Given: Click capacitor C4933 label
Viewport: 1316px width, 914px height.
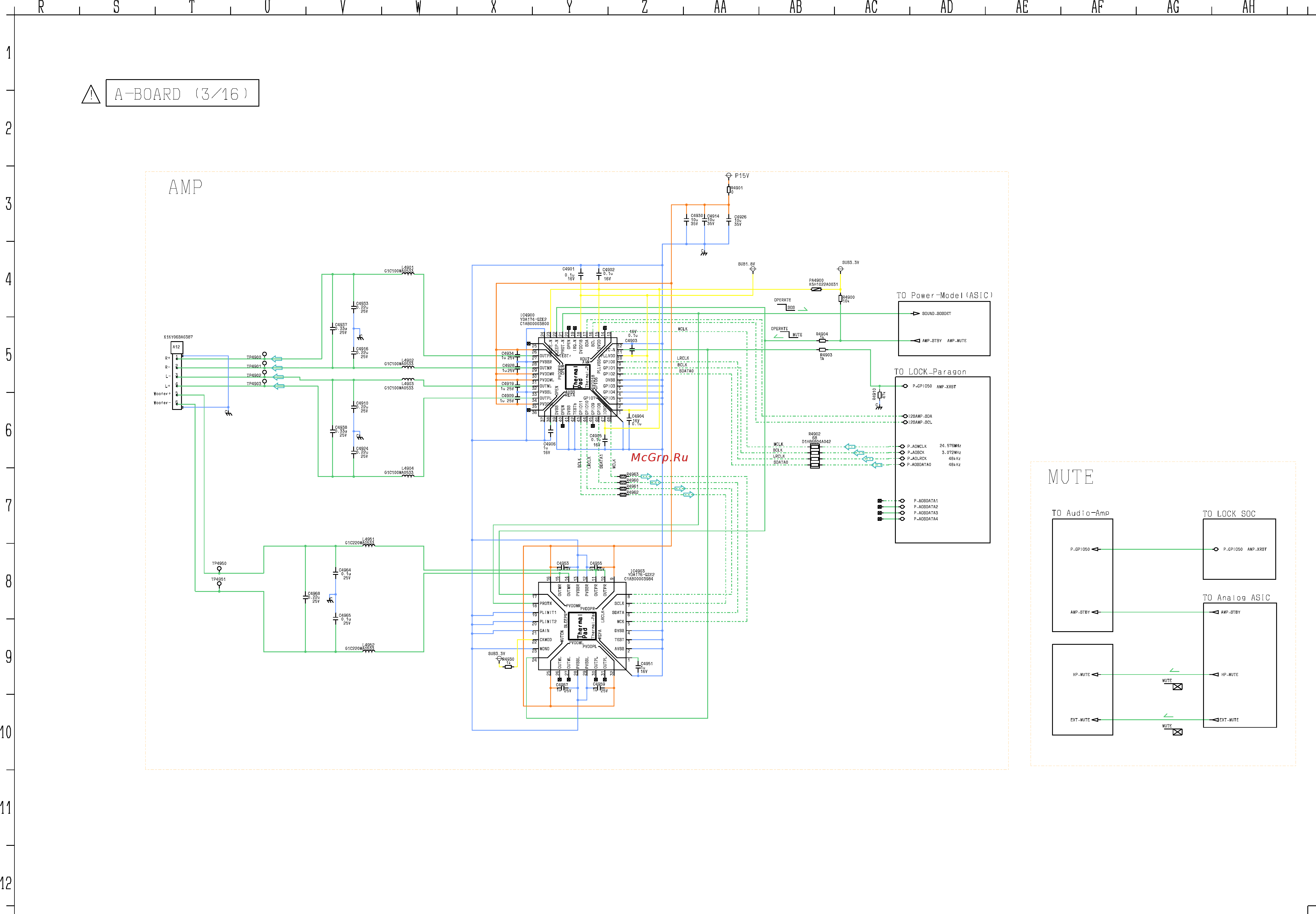Looking at the screenshot, I should click(362, 304).
